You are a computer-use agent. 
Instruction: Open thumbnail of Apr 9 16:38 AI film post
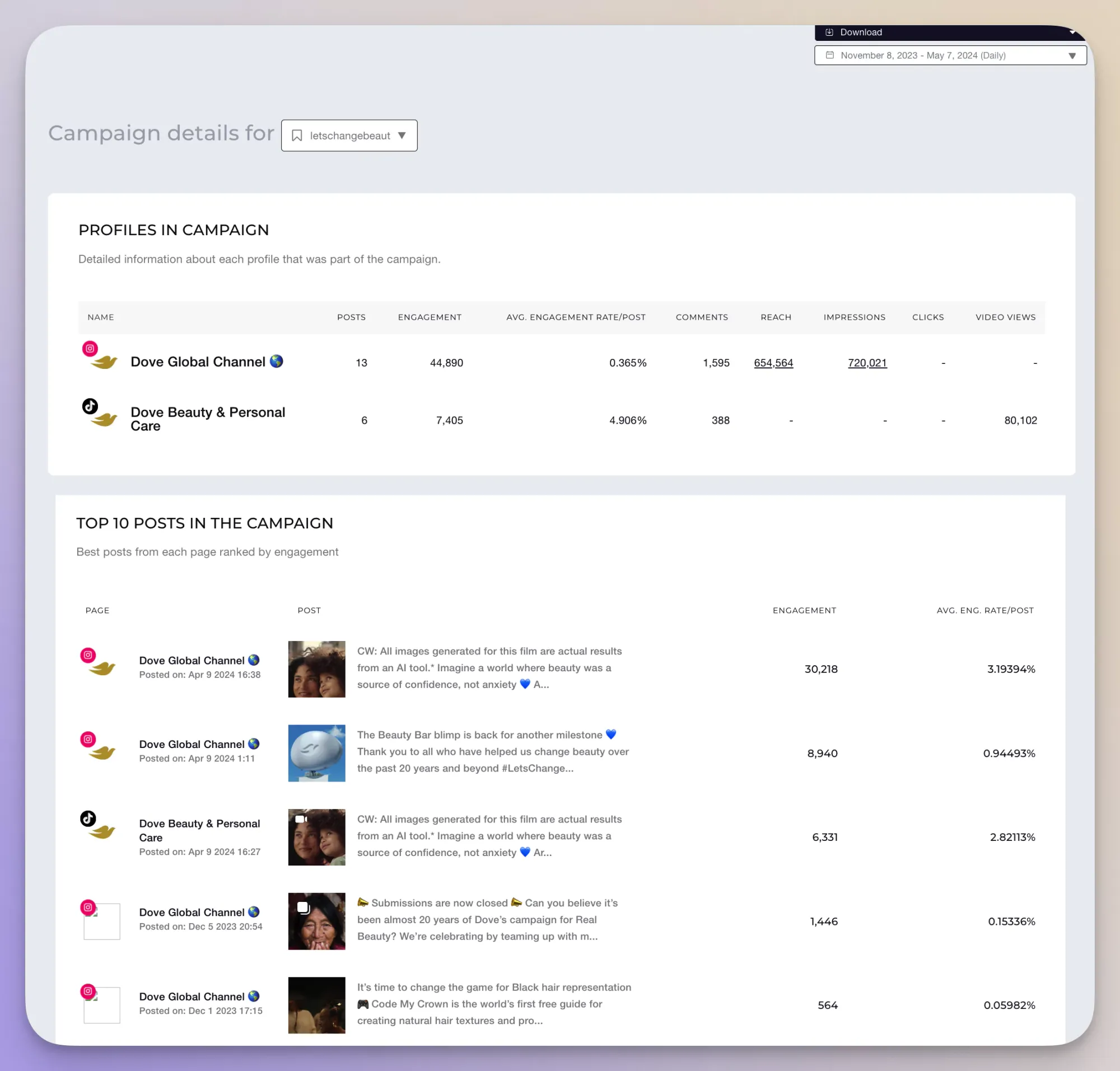coord(316,669)
